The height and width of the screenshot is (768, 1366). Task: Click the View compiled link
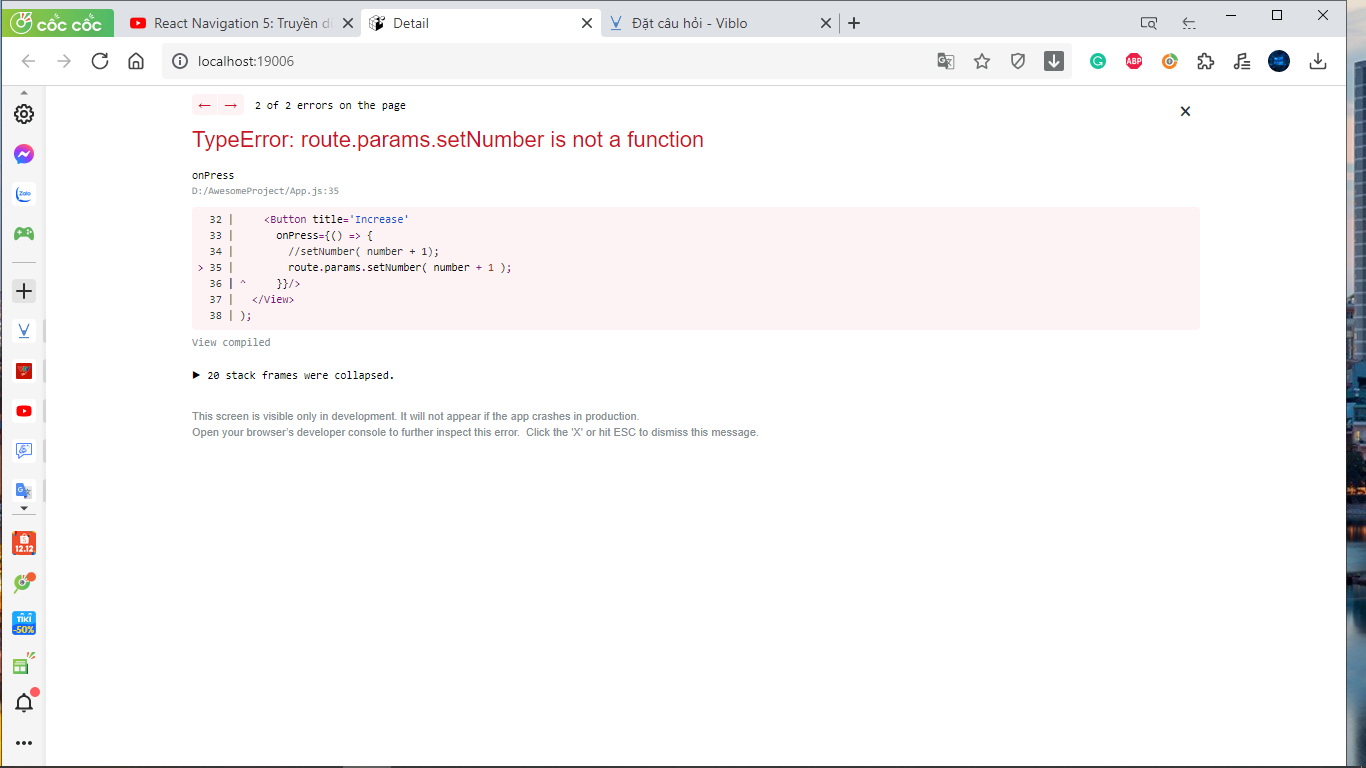tap(231, 342)
